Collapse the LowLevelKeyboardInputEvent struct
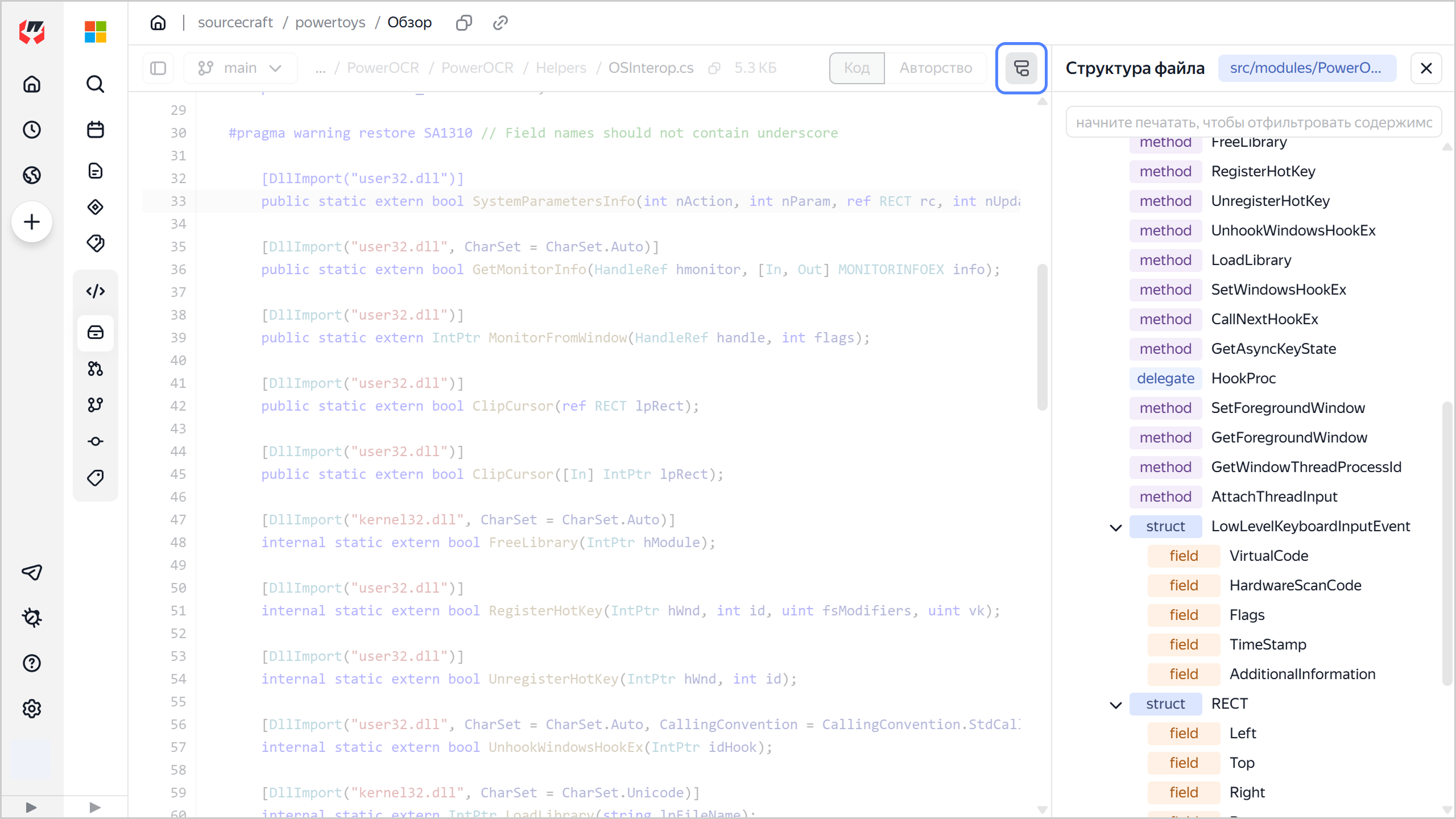Image resolution: width=1456 pixels, height=819 pixels. [1116, 527]
